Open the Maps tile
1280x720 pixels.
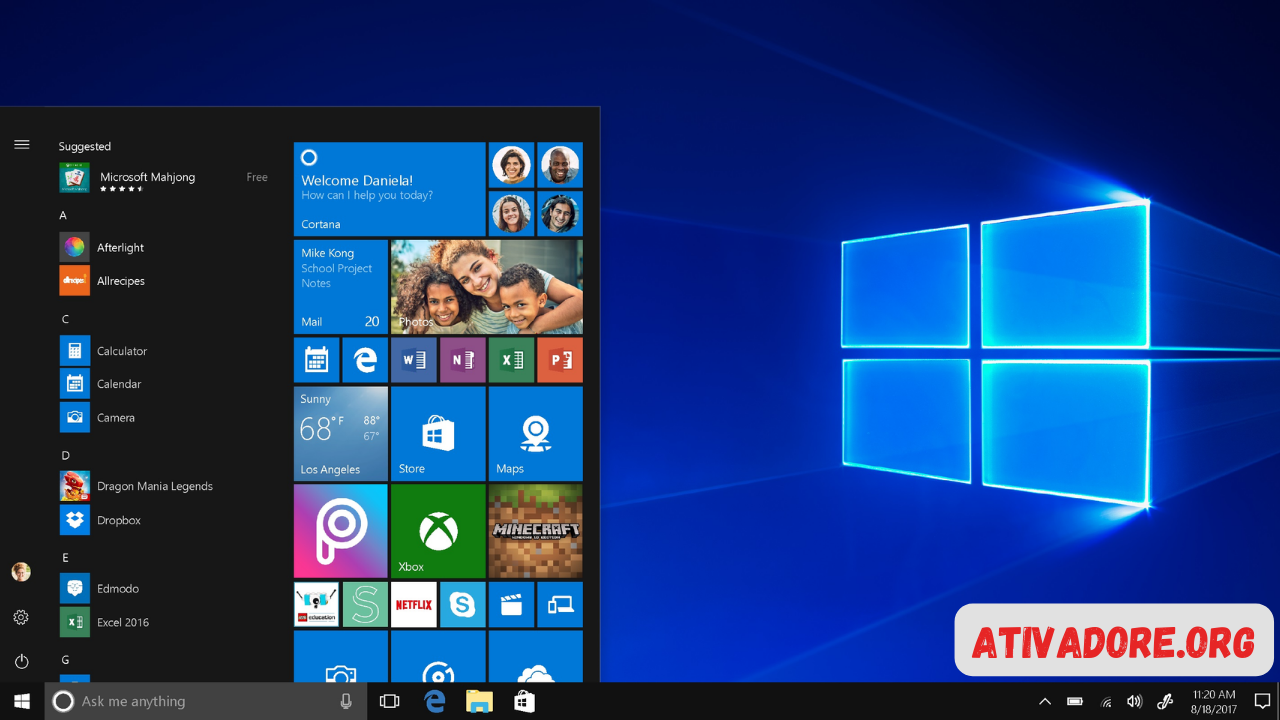536,433
